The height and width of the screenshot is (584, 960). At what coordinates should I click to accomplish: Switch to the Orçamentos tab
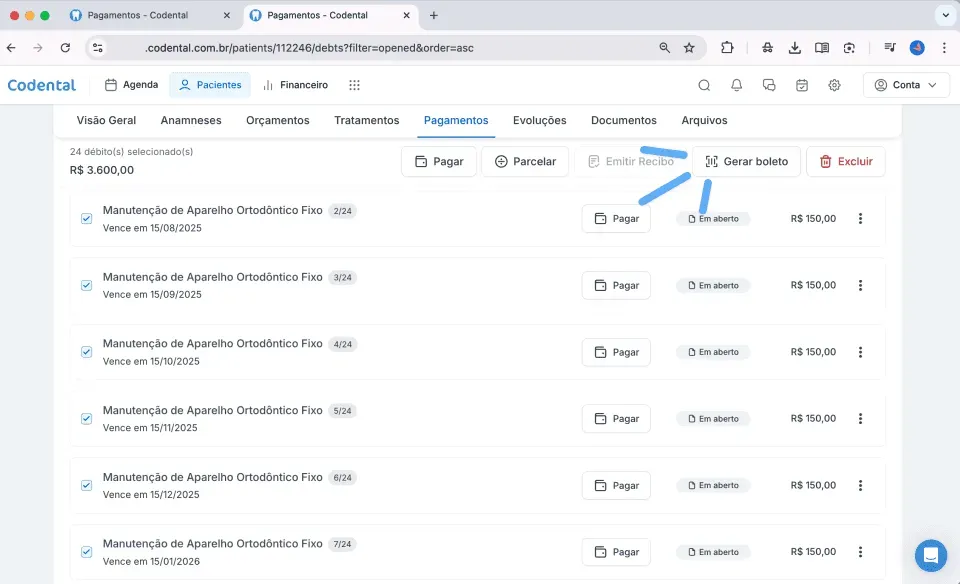[278, 121]
